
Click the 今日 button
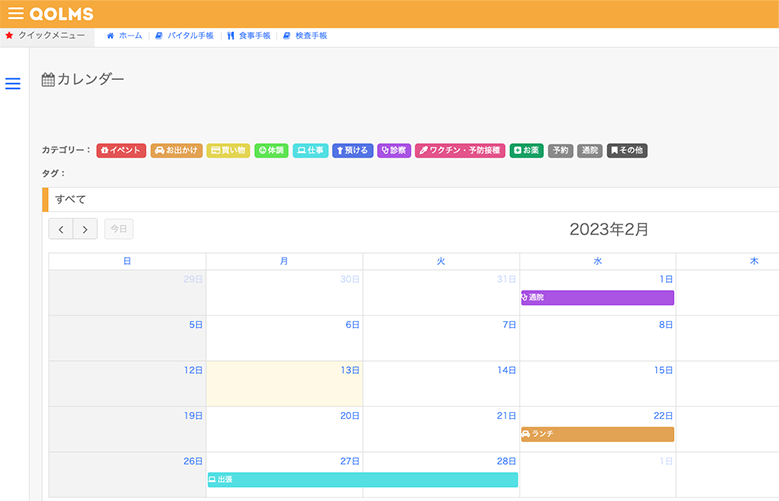[x=118, y=229]
